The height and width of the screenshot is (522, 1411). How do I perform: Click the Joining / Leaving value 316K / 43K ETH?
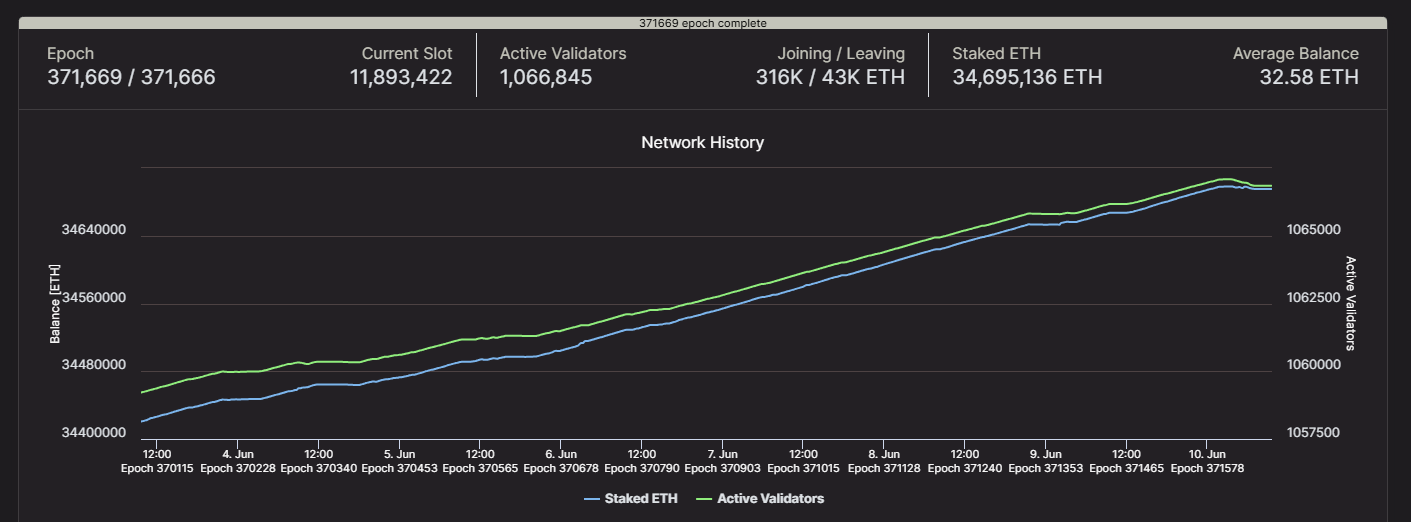[x=830, y=77]
